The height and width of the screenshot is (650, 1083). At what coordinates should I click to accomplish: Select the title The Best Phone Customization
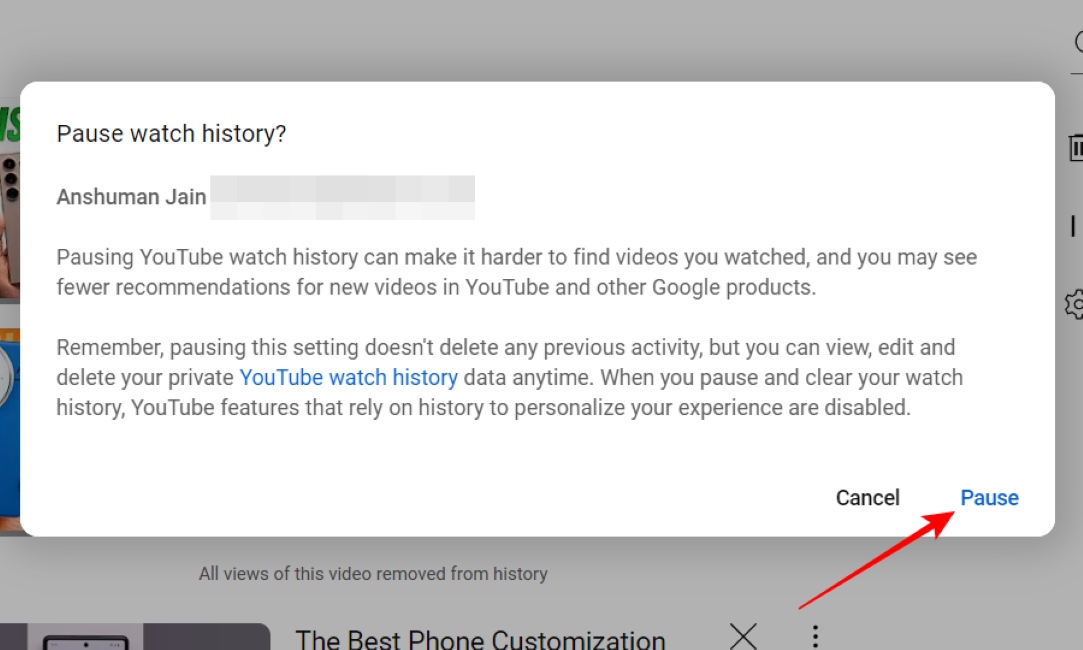(x=480, y=638)
